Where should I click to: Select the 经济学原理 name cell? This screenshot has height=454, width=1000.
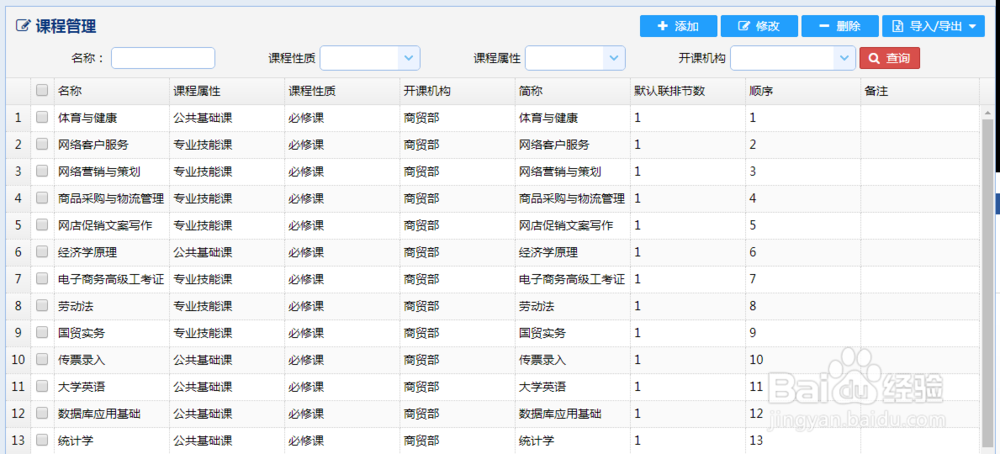click(x=112, y=253)
